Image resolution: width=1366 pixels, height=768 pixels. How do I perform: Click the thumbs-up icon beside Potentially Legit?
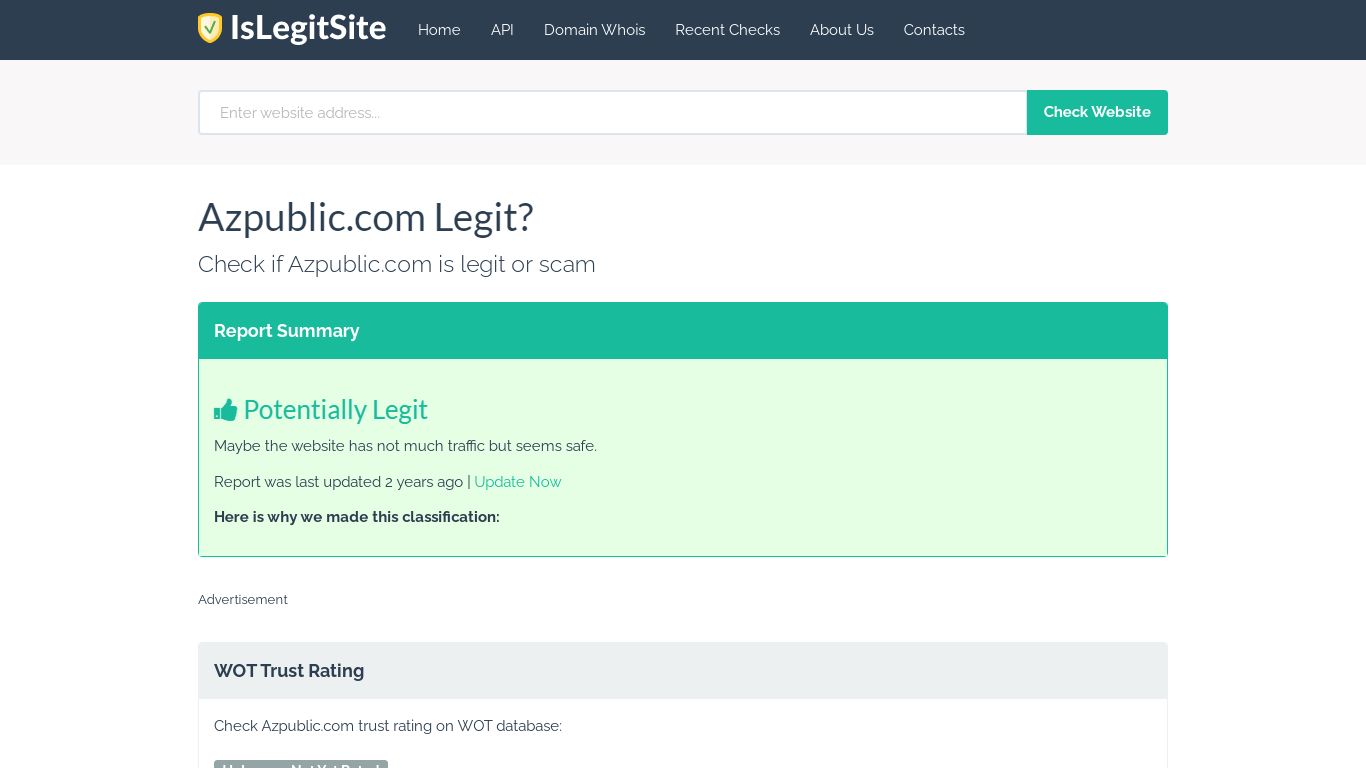pos(225,410)
